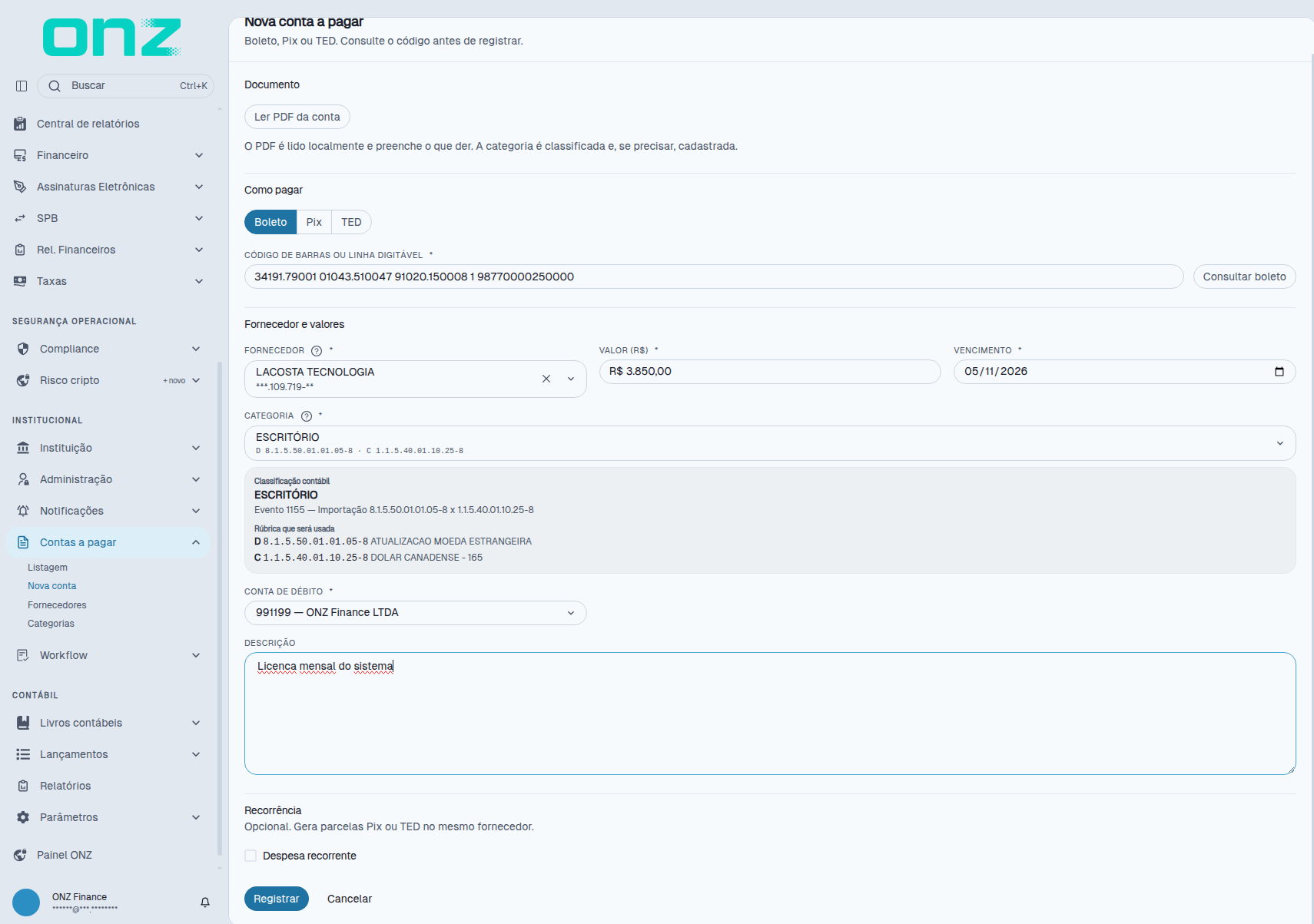This screenshot has height=924, width=1314.
Task: Select Pix as payment method
Action: coord(314,222)
